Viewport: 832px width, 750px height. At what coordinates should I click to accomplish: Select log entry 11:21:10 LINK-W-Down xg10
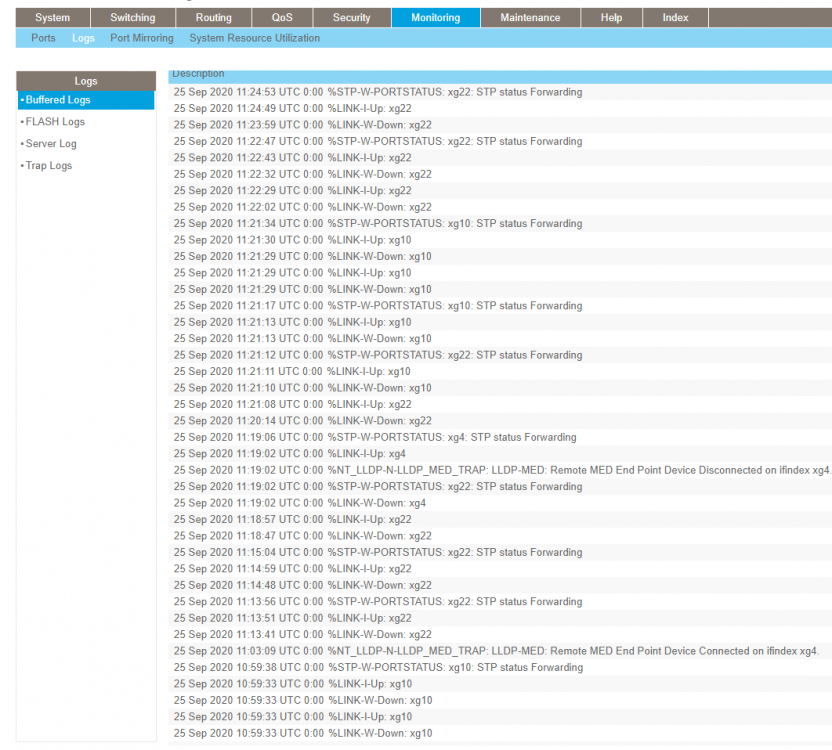(x=500, y=388)
